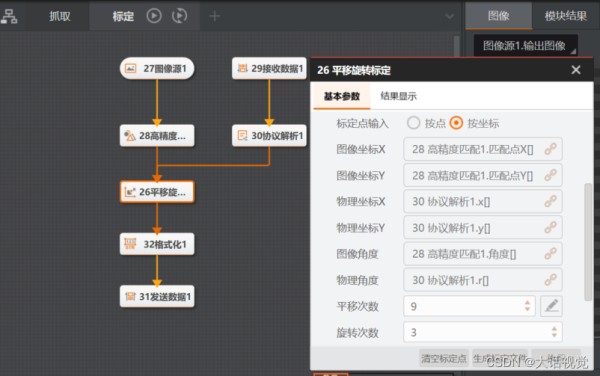Decrease 旋转次数 with down arrow

[554, 335]
